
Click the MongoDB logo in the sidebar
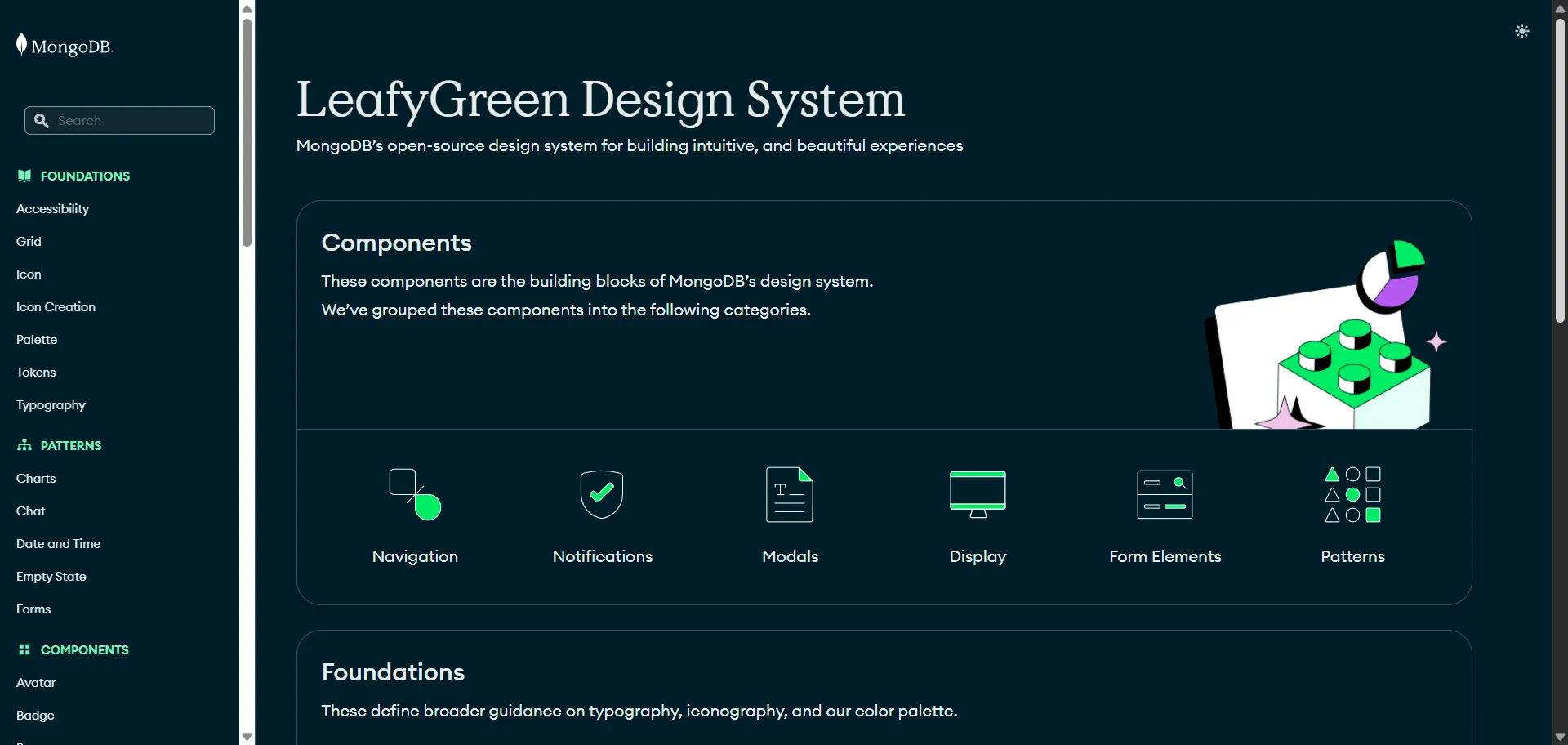[x=65, y=46]
